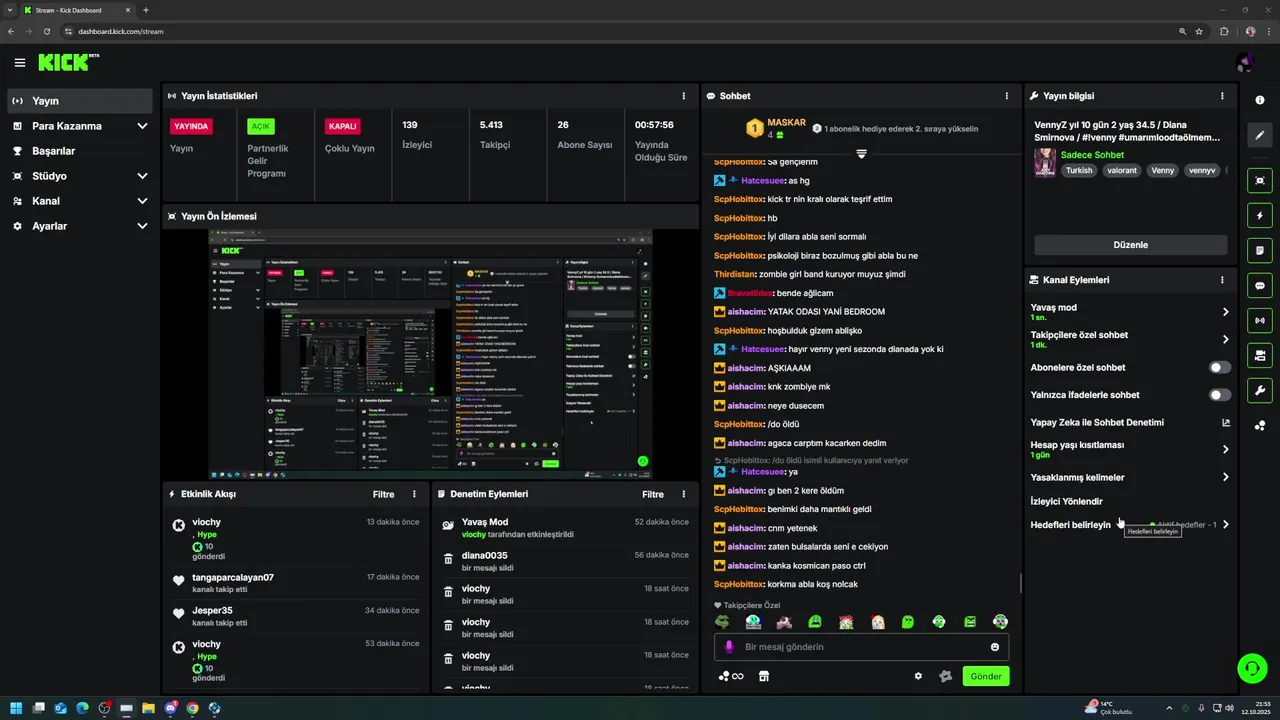Open external link icon for Yapay Zeka Sohbet Denetimi

(1226, 422)
